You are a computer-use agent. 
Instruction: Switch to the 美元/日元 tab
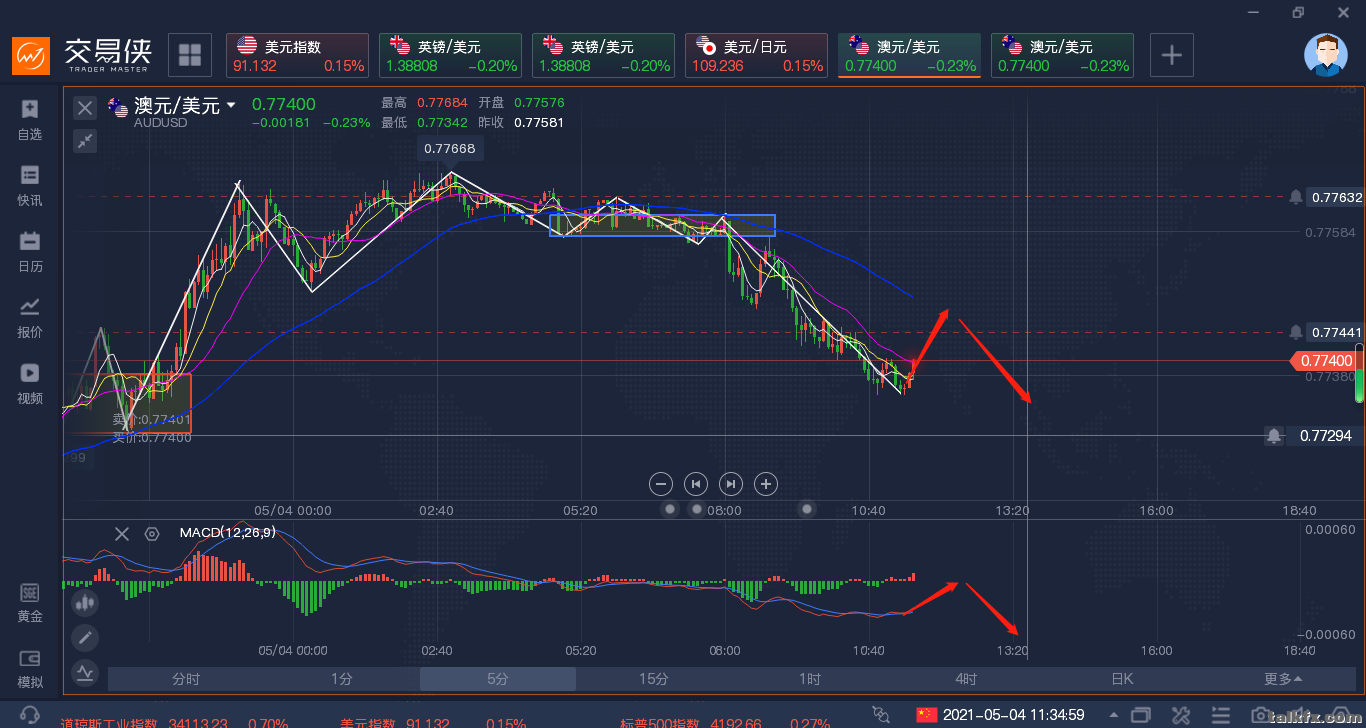(756, 55)
